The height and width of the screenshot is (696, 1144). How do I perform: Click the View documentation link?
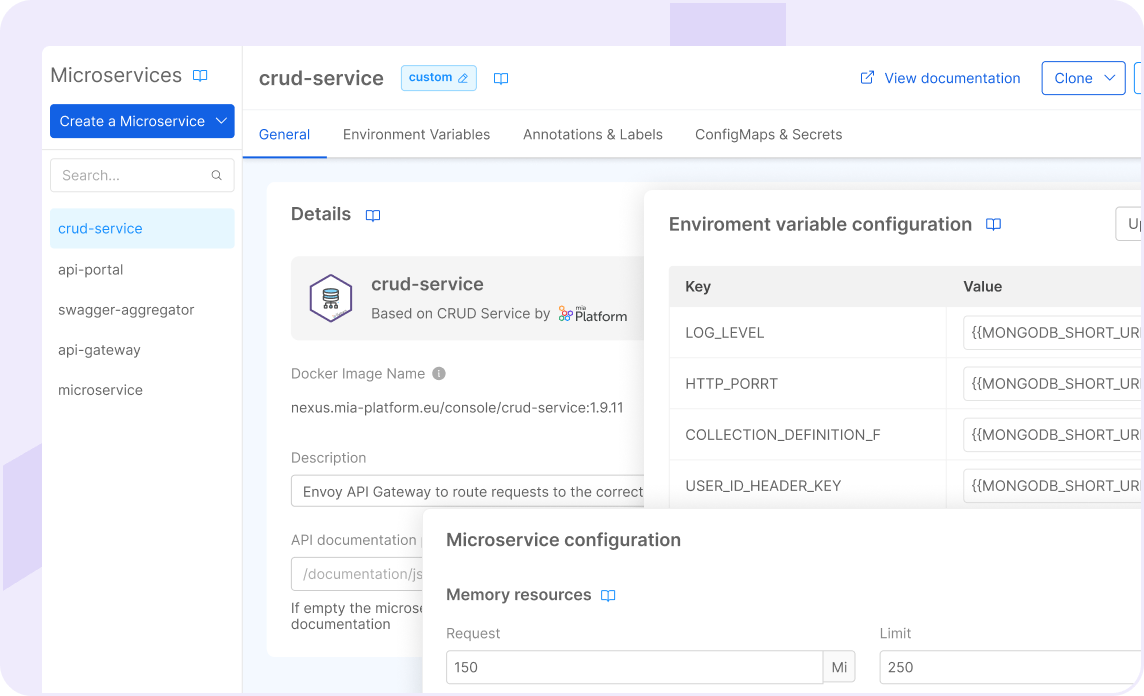pyautogui.click(x=952, y=78)
